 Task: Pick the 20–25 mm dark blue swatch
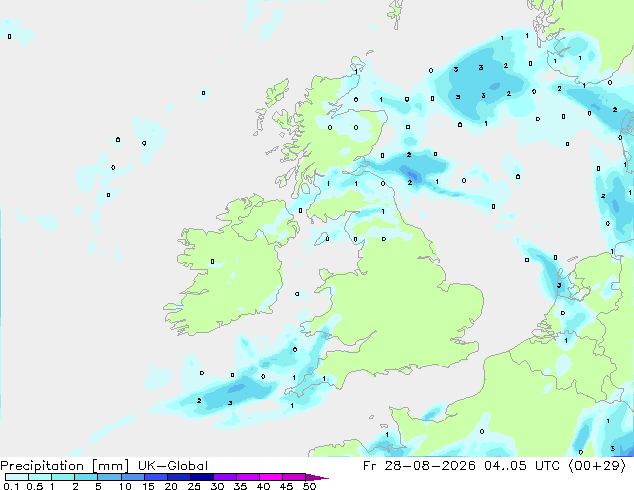click(x=178, y=477)
